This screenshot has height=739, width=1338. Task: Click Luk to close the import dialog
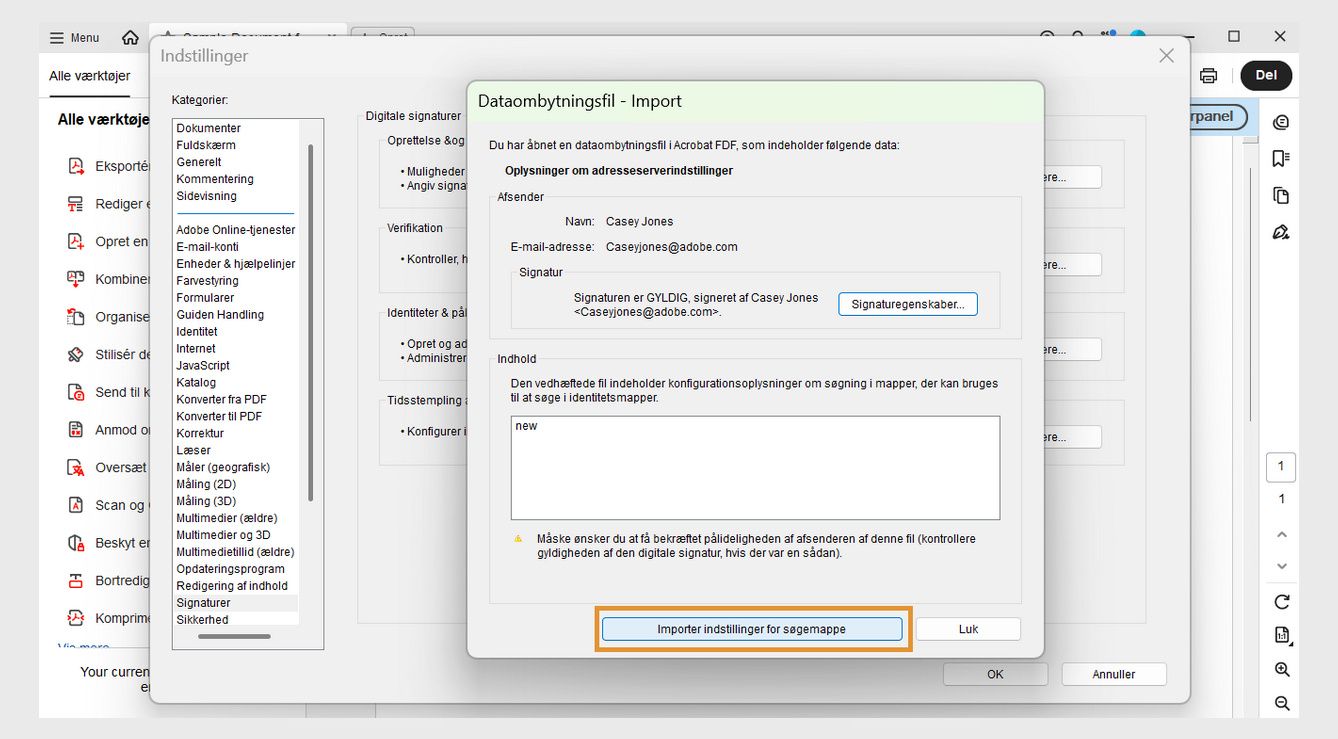966,629
